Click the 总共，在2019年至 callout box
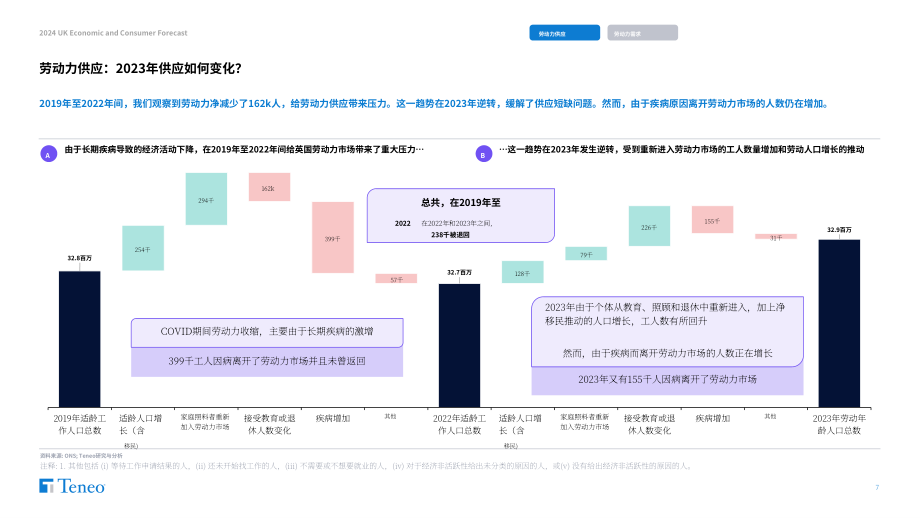920x518 pixels. tap(461, 215)
